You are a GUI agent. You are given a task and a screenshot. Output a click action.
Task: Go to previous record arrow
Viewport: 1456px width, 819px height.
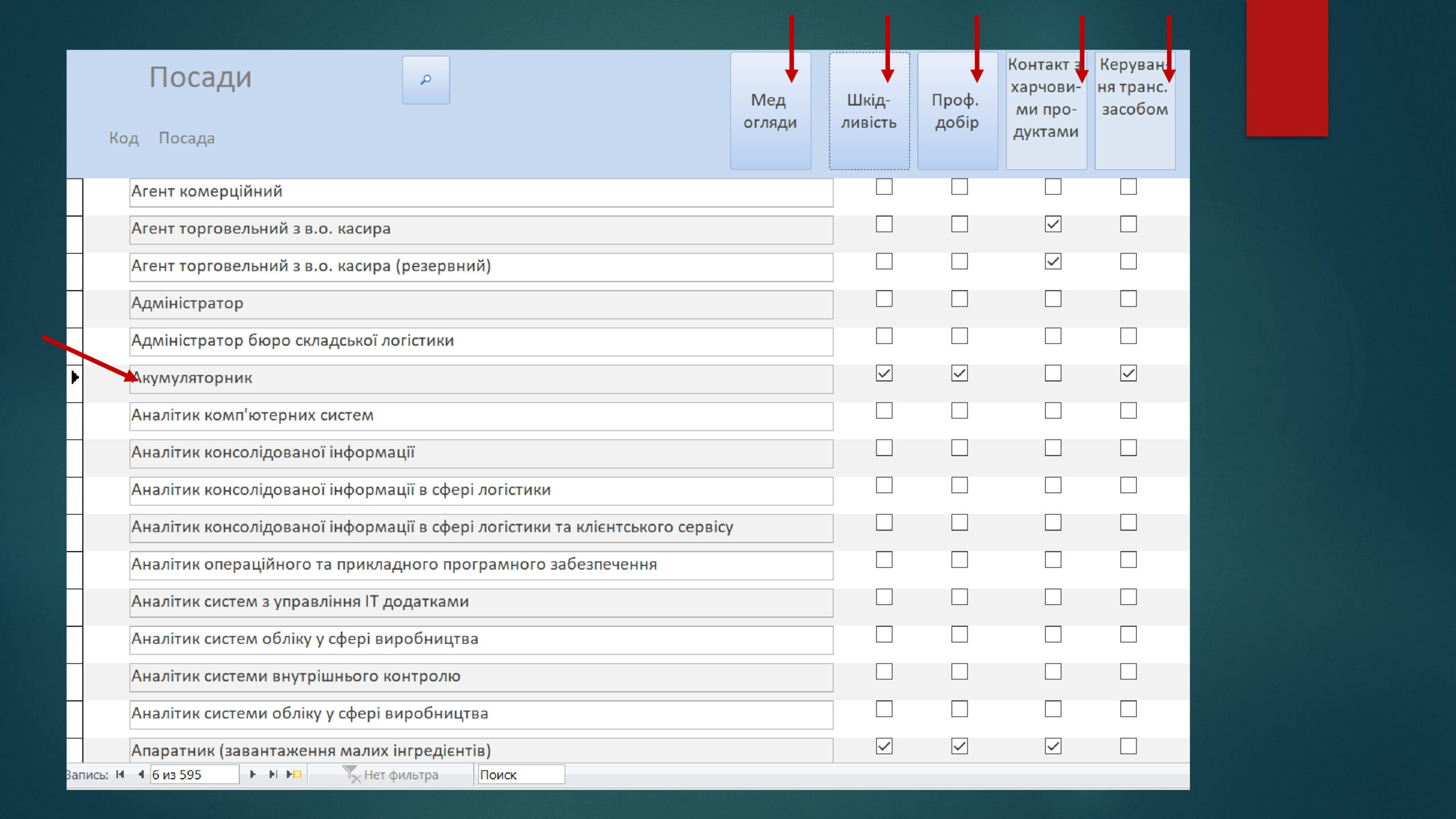point(140,774)
